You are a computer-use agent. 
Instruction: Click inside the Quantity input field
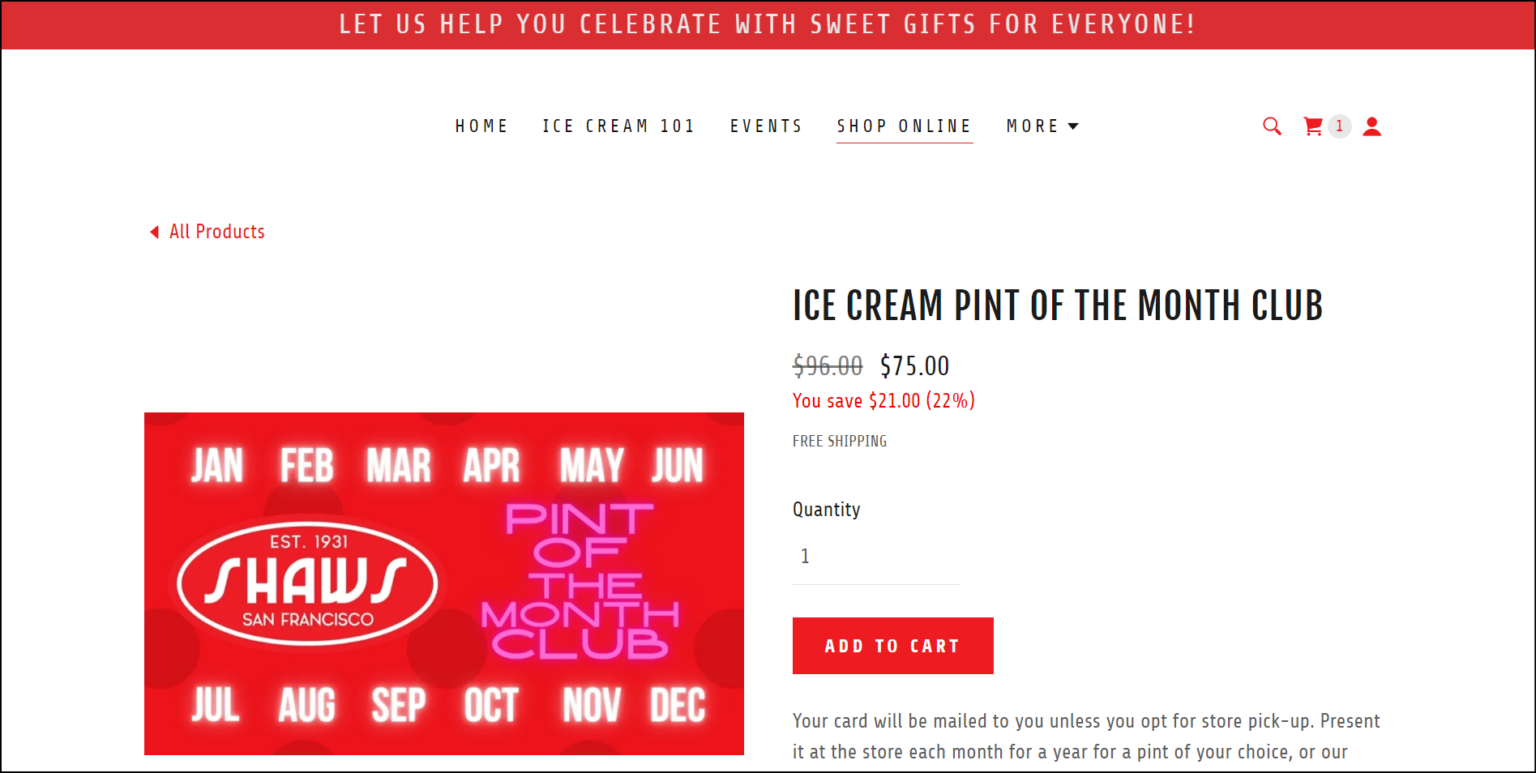pos(875,556)
